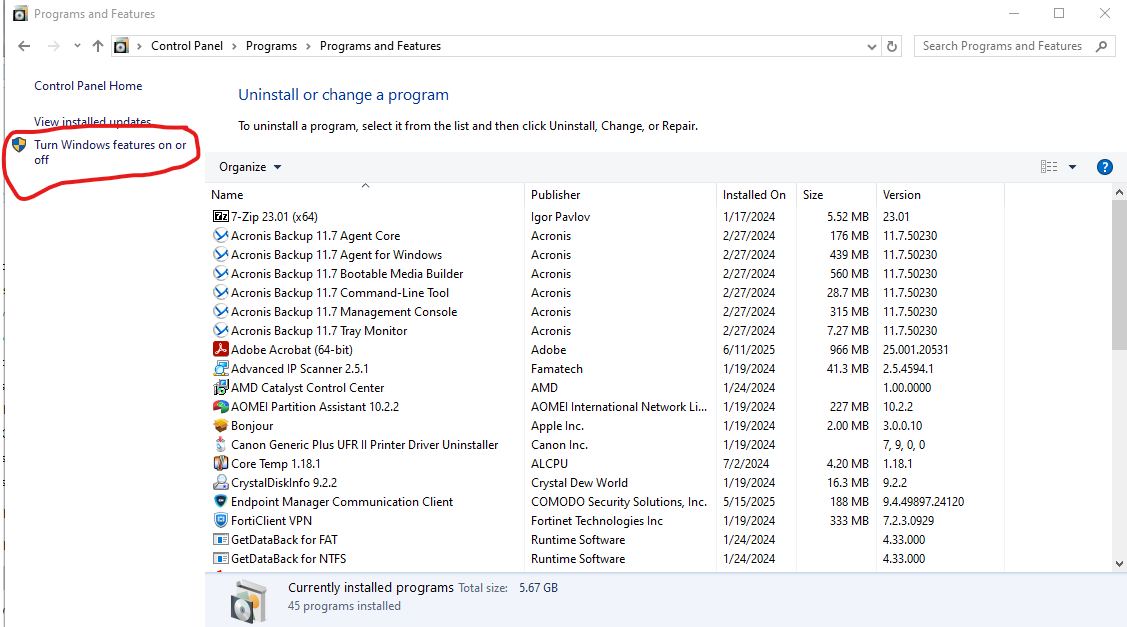Click the Bonjour program icon
1127x627 pixels.
pos(221,426)
